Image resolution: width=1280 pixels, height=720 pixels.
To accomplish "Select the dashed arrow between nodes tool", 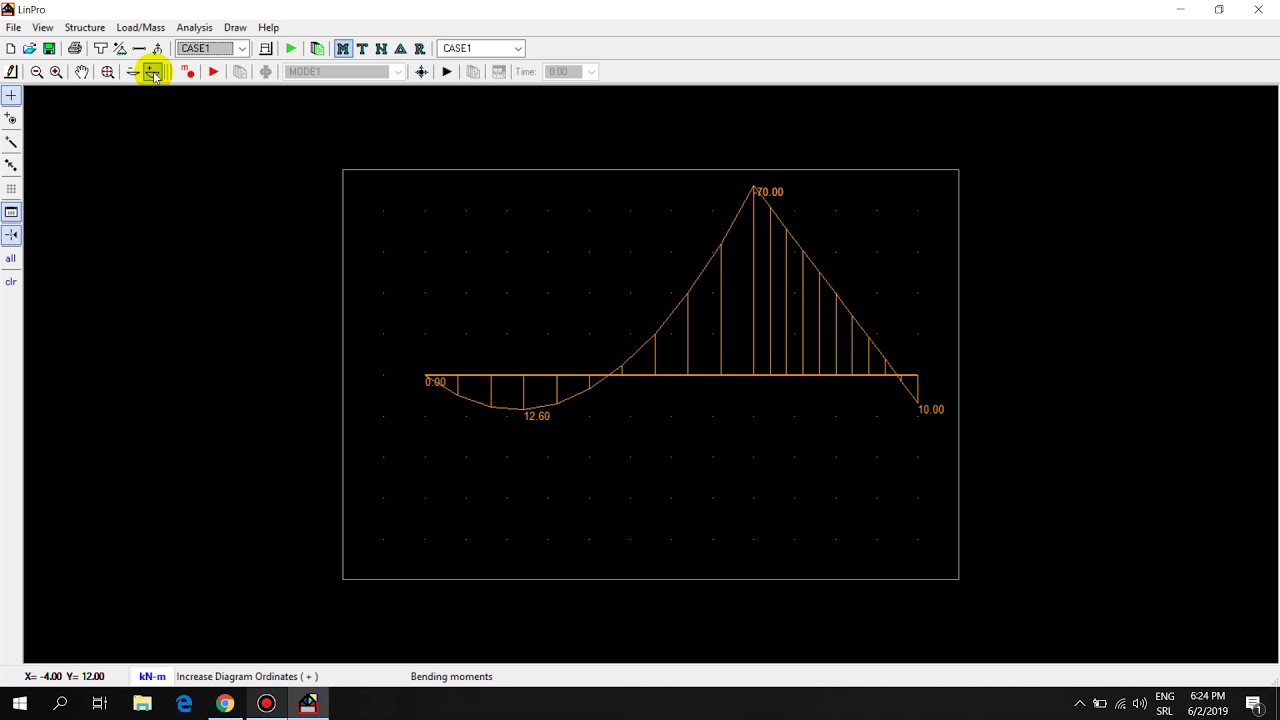I will tap(11, 166).
